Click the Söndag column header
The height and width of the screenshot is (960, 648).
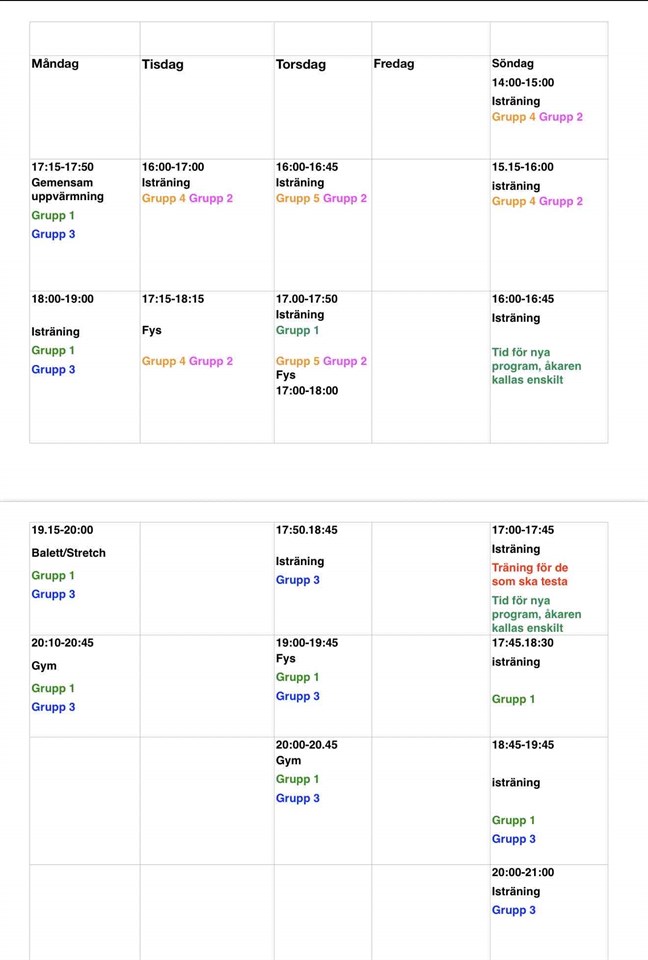pyautogui.click(x=515, y=64)
